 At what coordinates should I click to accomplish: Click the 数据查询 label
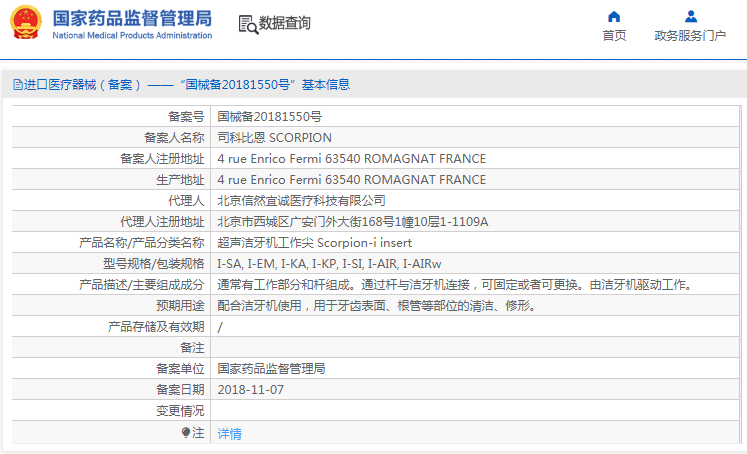[284, 22]
